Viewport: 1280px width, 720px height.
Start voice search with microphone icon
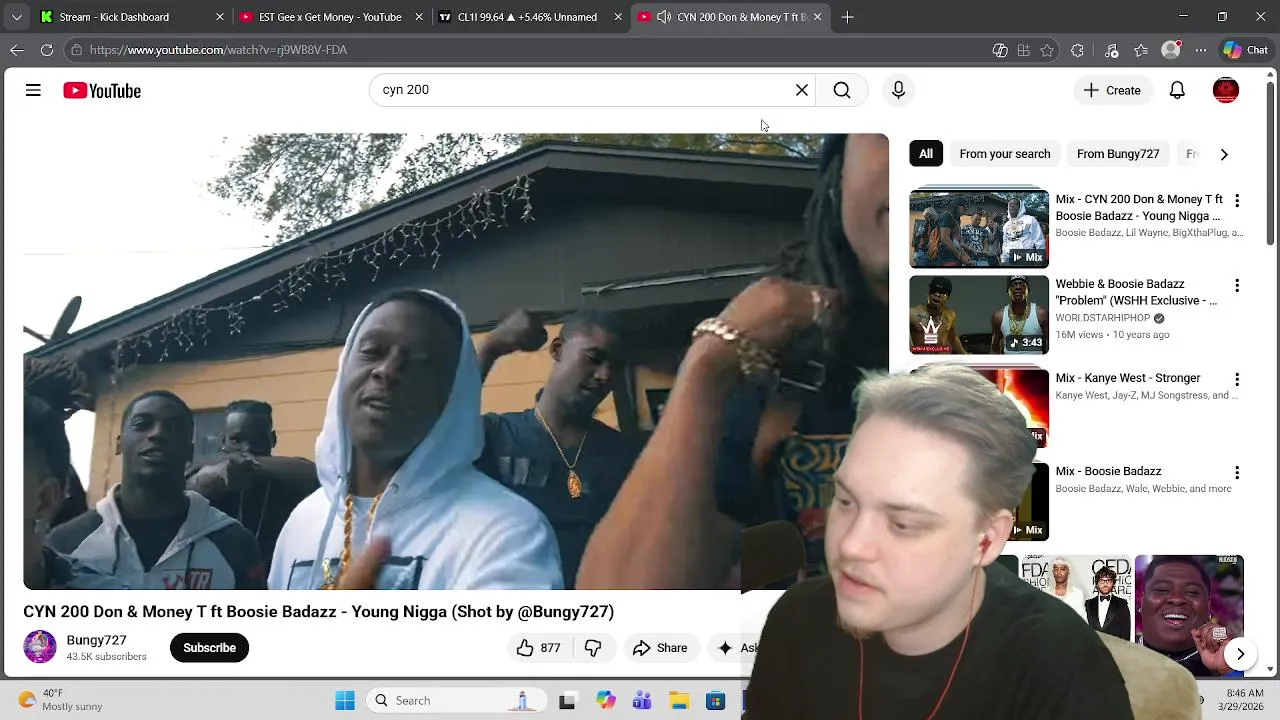[x=898, y=90]
